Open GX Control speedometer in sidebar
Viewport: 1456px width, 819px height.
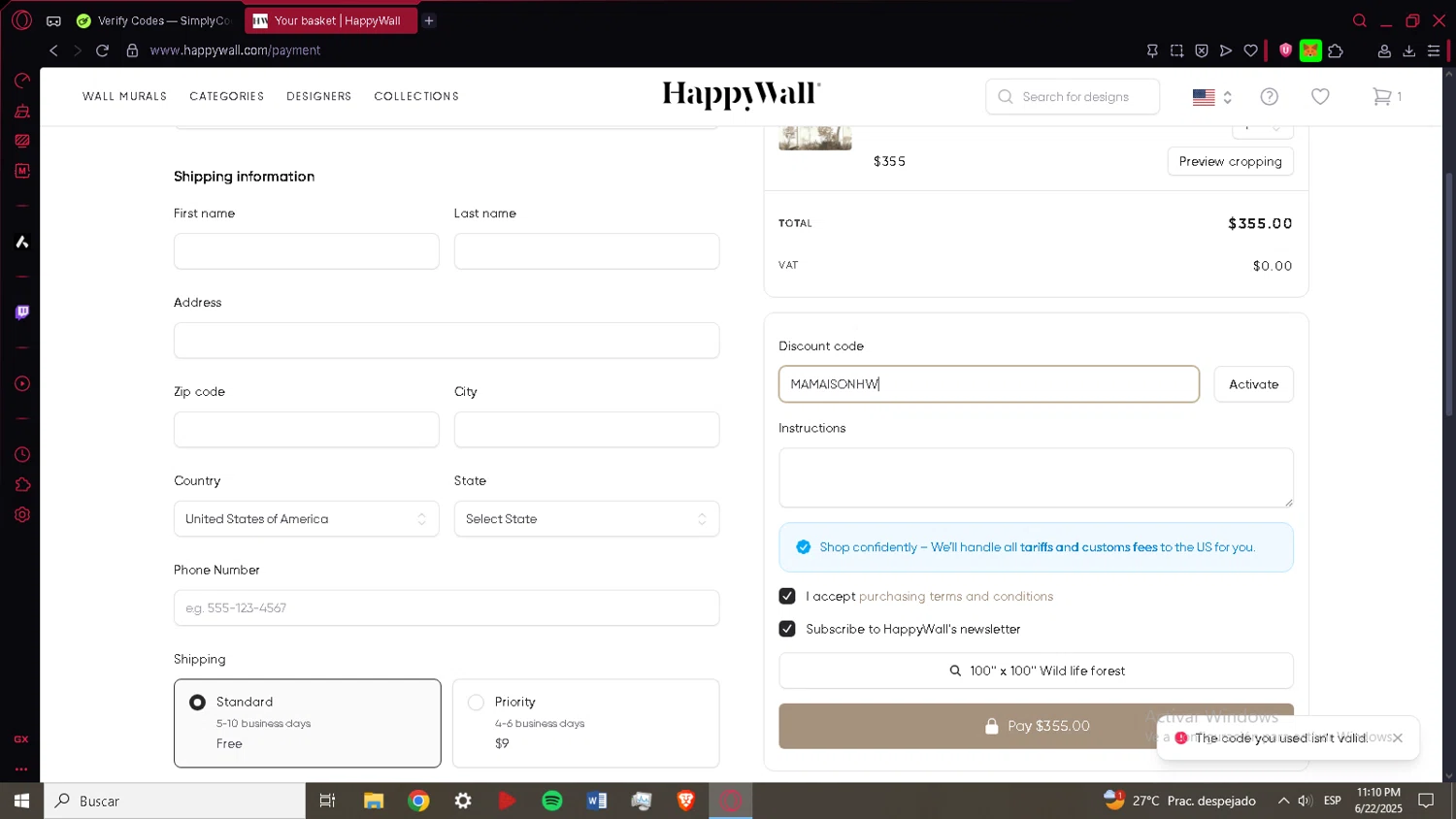coord(21,81)
